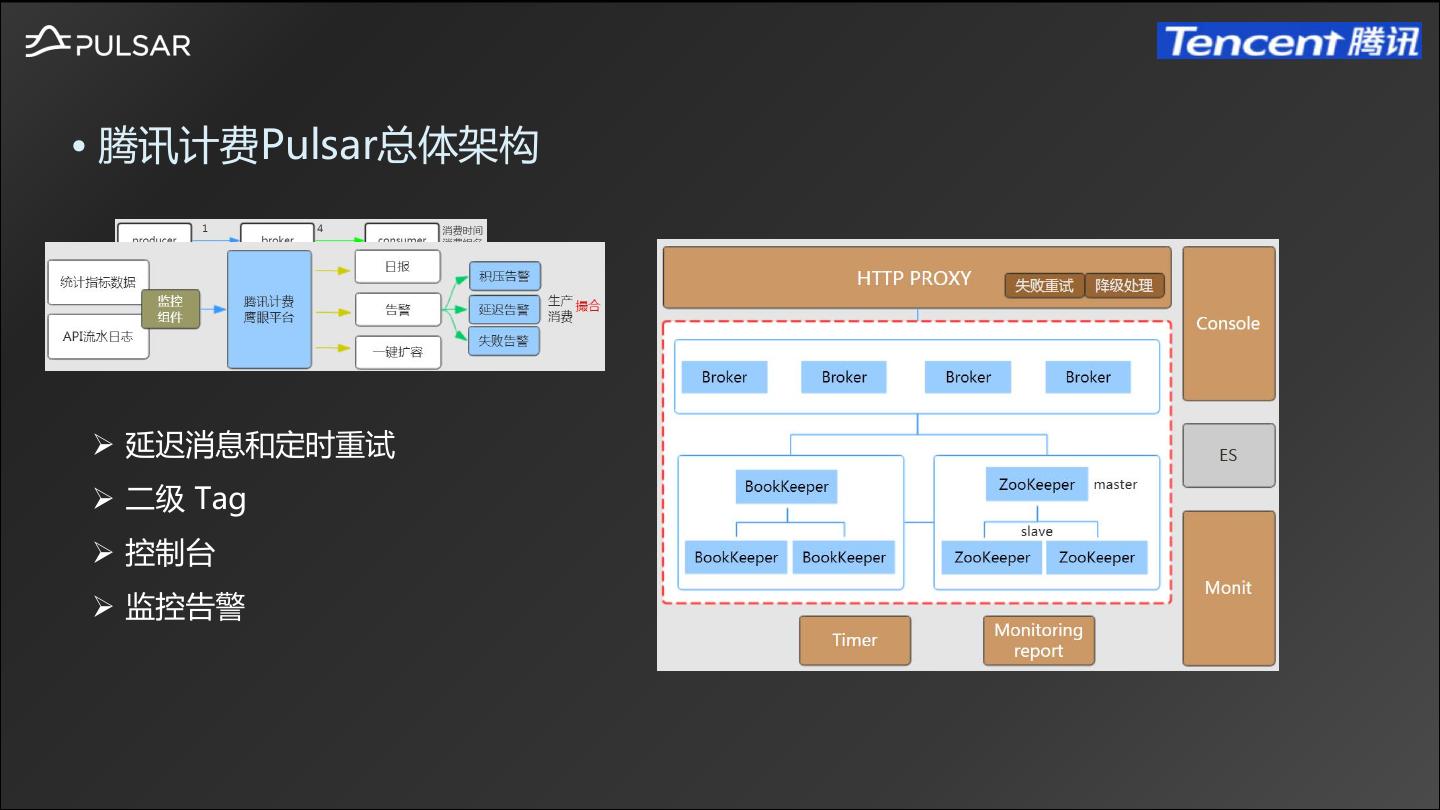Image resolution: width=1440 pixels, height=810 pixels.
Task: Select the Monitoring report block
Action: pyautogui.click(x=1039, y=640)
